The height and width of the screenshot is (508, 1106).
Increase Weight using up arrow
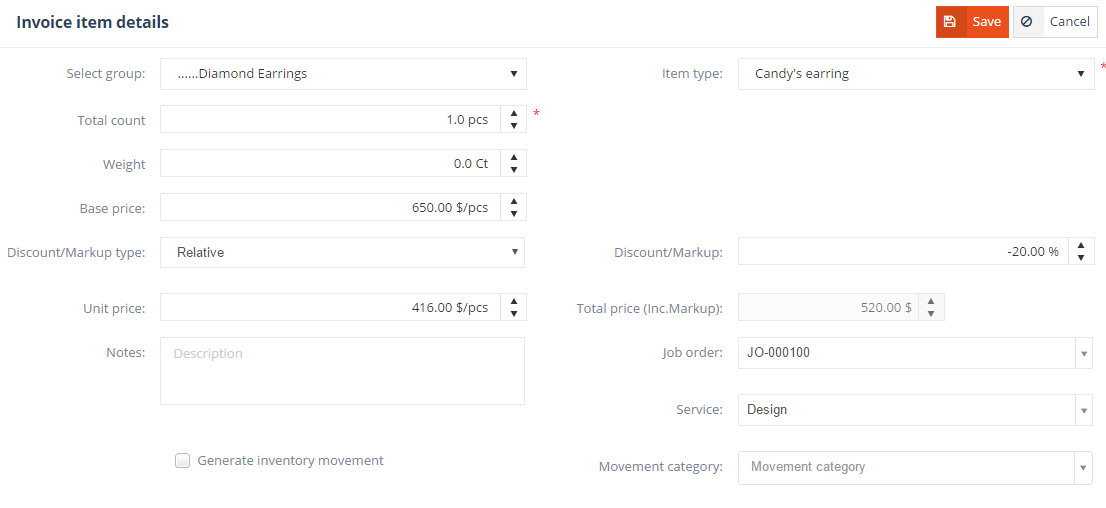[x=513, y=157]
